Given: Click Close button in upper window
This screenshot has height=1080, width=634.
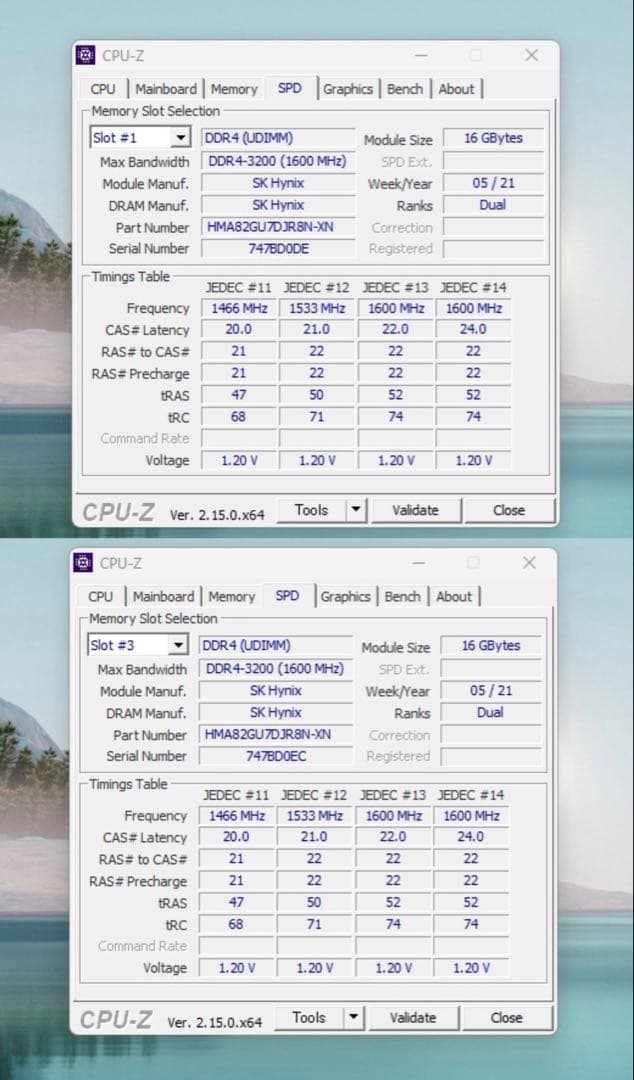Looking at the screenshot, I should pos(509,510).
